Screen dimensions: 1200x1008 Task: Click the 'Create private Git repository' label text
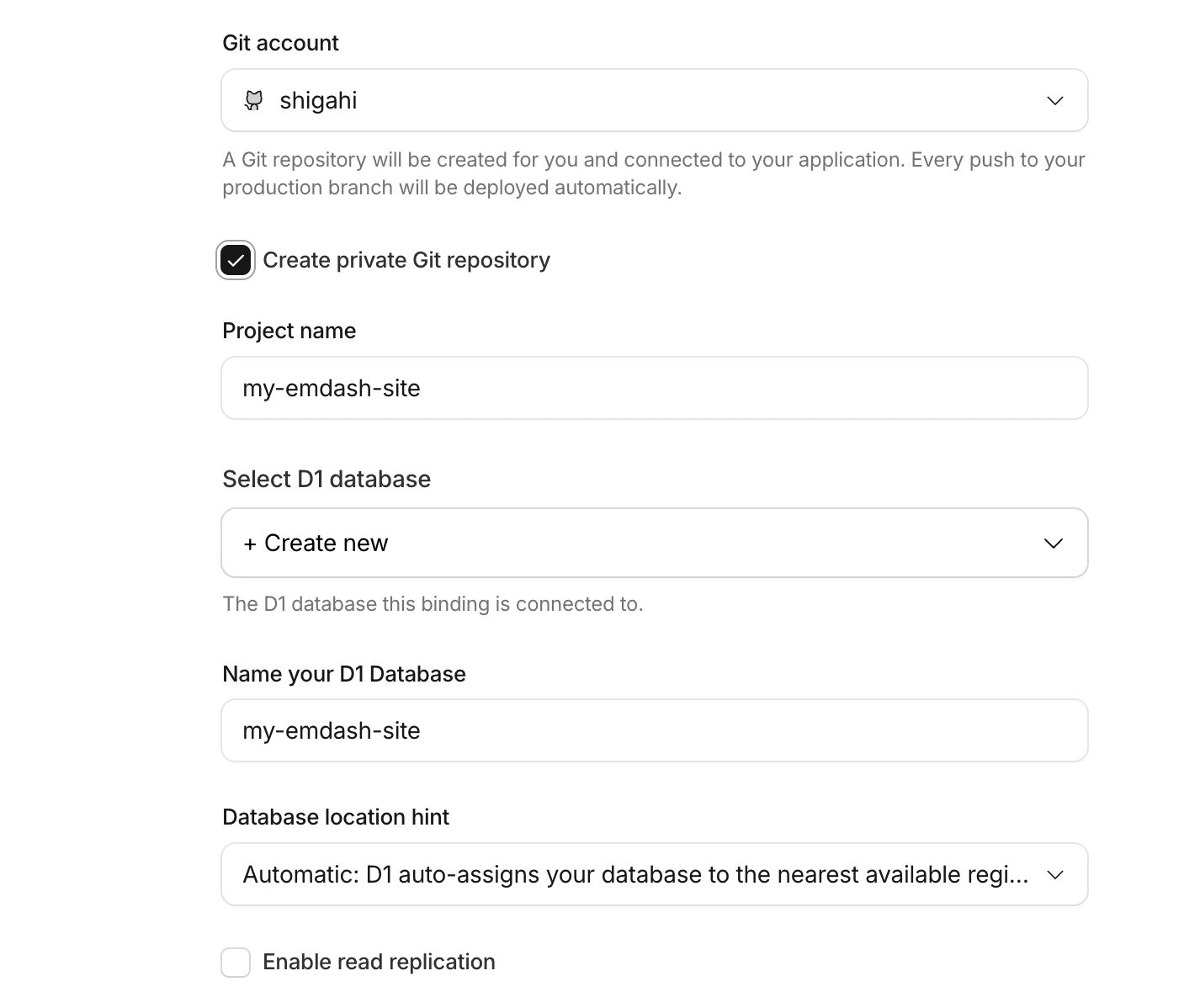tap(406, 260)
